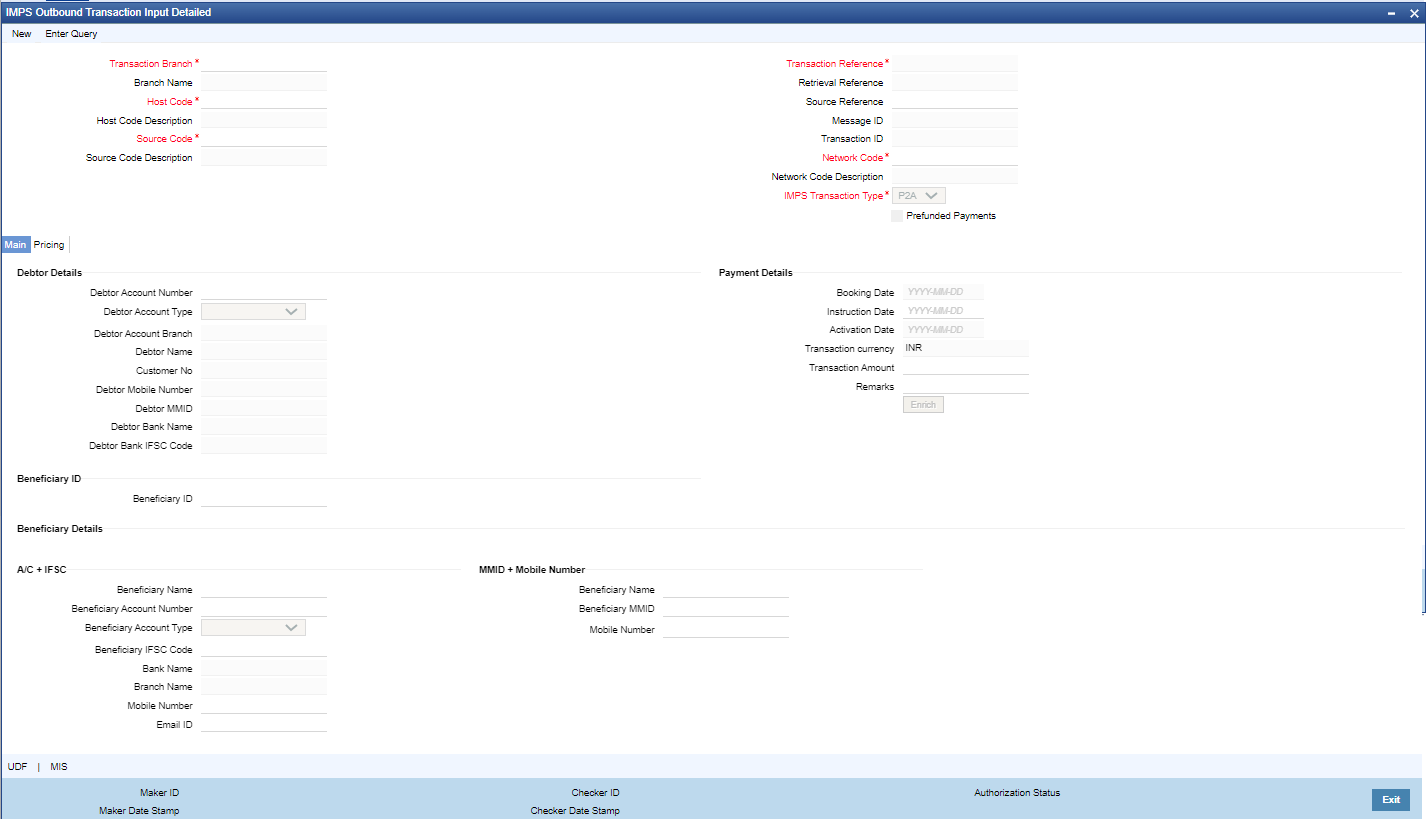
Task: Click the MMID section Mobile Number field
Action: coord(726,630)
